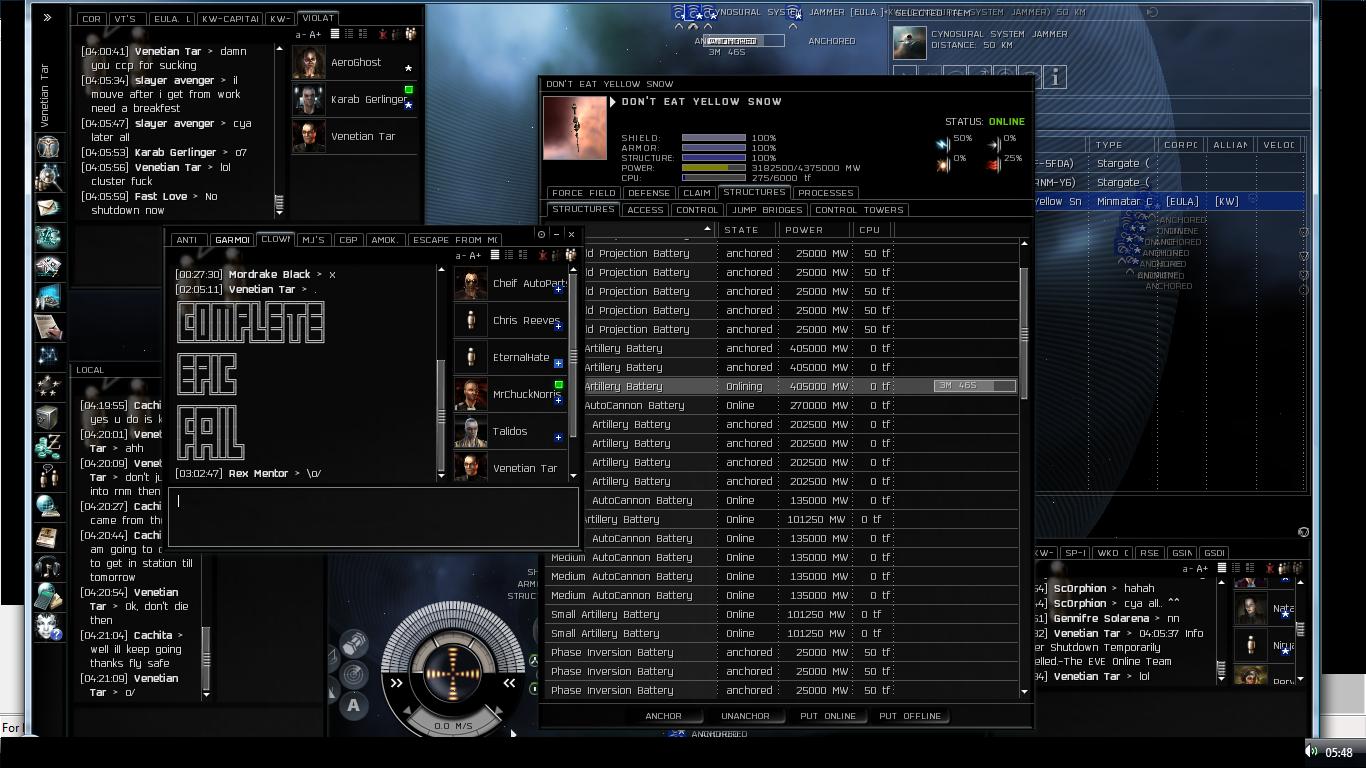Open the EVE Mail envelope icon
The height and width of the screenshot is (768, 1366).
[x=48, y=207]
